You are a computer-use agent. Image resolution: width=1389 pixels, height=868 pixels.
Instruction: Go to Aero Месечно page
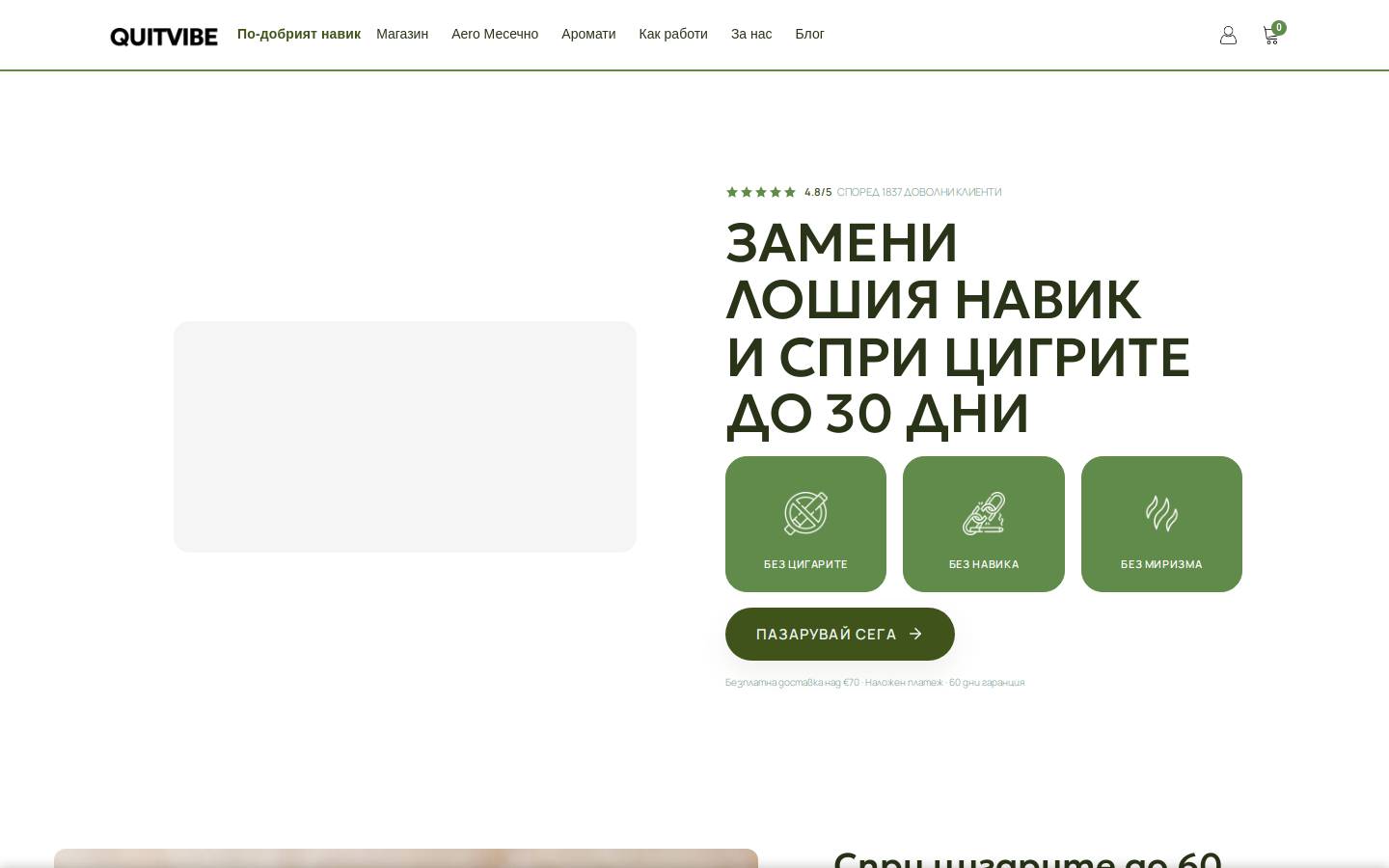coord(495,34)
